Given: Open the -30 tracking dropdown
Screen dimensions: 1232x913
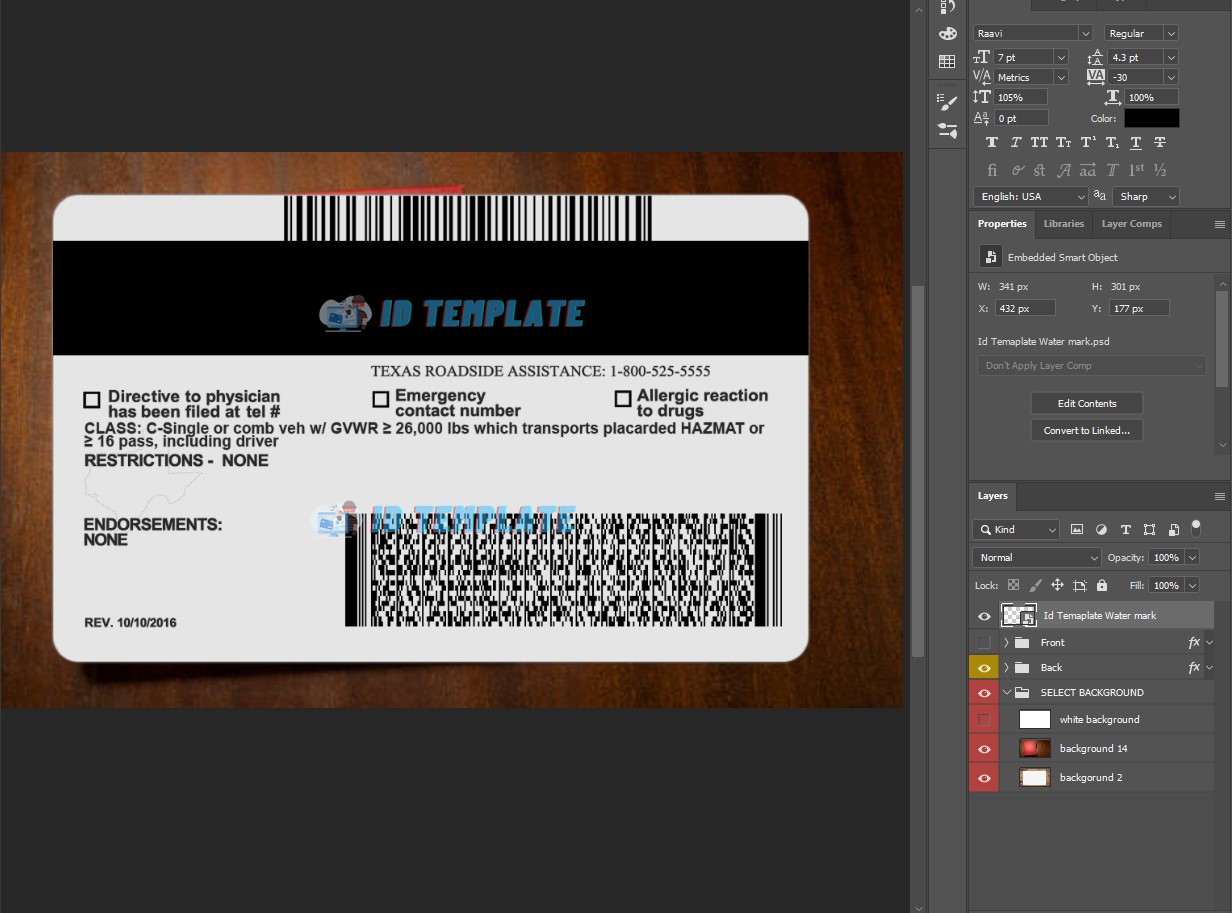Looking at the screenshot, I should coord(1171,77).
